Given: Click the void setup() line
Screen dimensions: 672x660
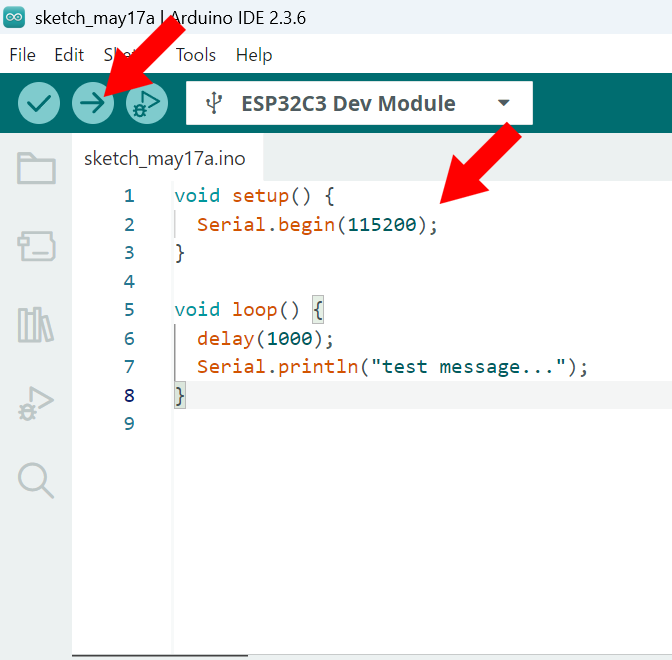Looking at the screenshot, I should 254,196.
